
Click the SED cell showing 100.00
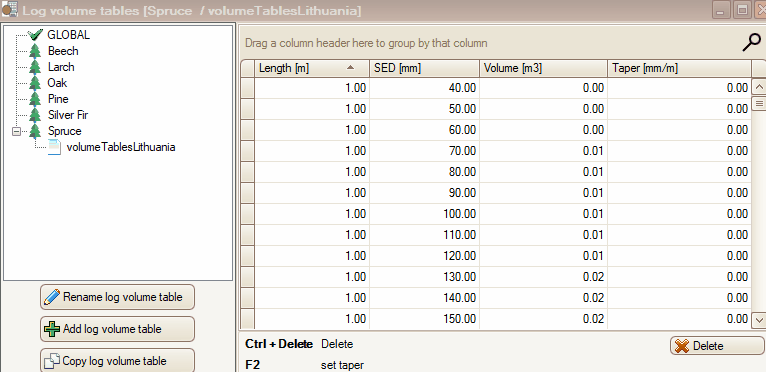(424, 214)
